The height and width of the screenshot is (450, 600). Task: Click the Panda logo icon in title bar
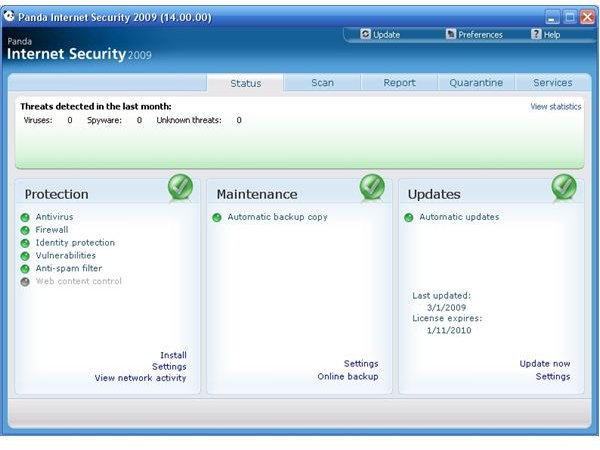[x=9, y=16]
